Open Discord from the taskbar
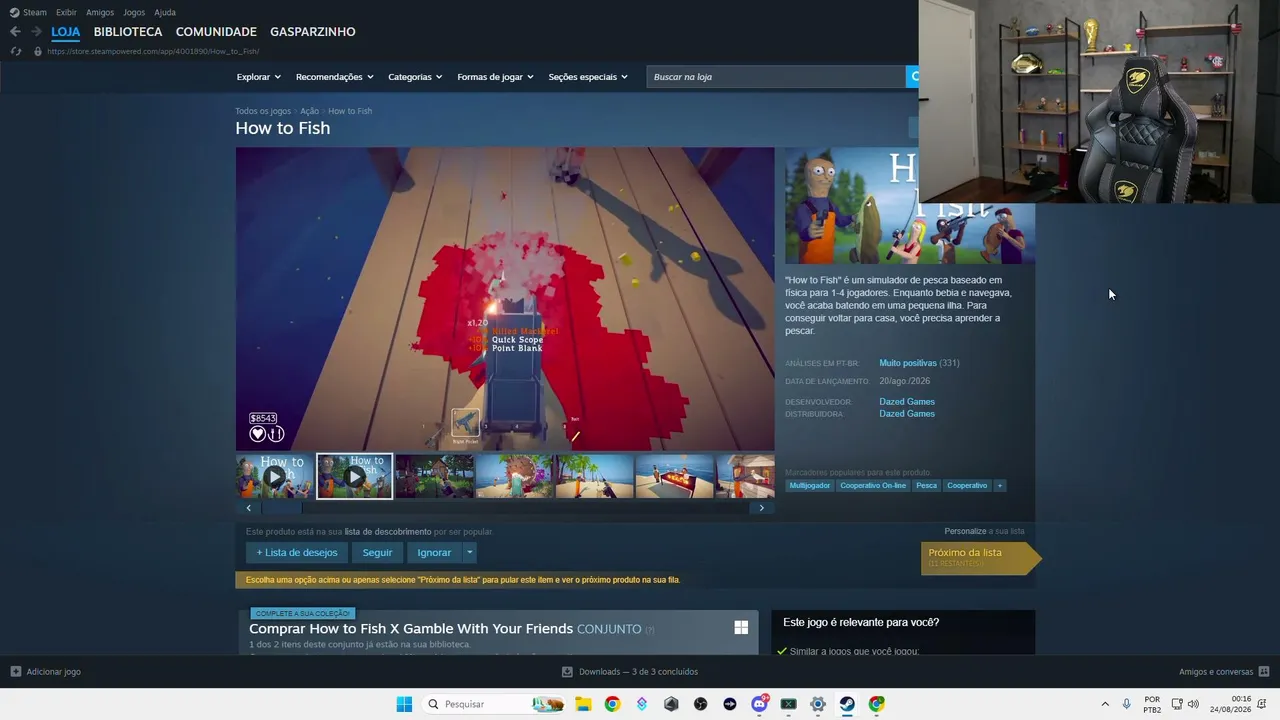The height and width of the screenshot is (720, 1280). (x=759, y=704)
